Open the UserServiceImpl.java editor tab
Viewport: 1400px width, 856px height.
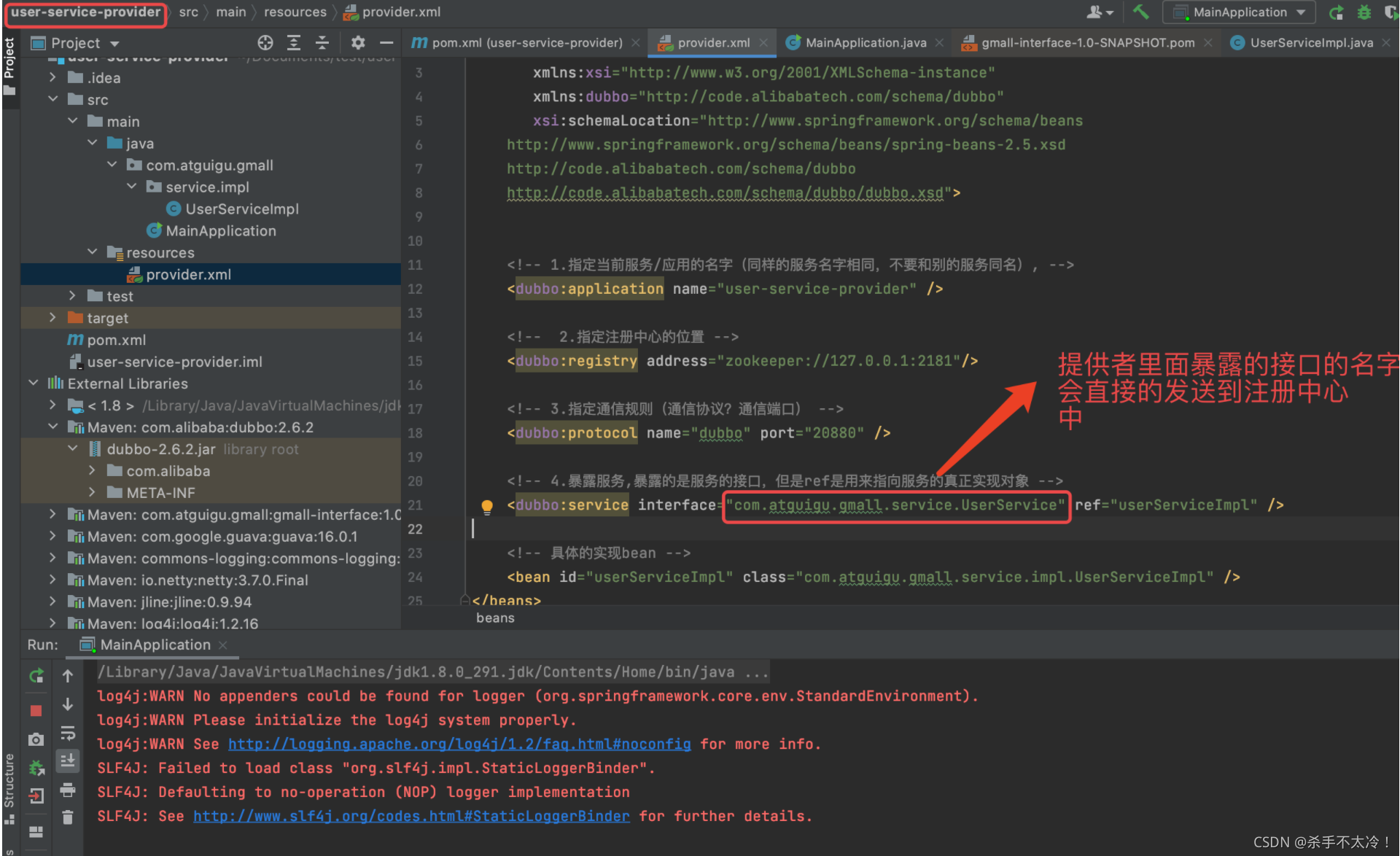1310,43
